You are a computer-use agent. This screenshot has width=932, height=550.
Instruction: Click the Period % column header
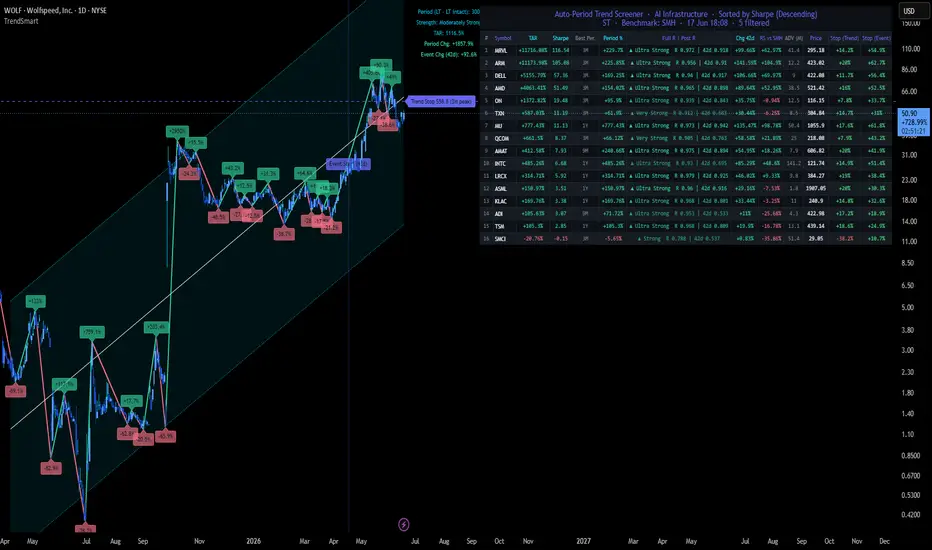613,38
